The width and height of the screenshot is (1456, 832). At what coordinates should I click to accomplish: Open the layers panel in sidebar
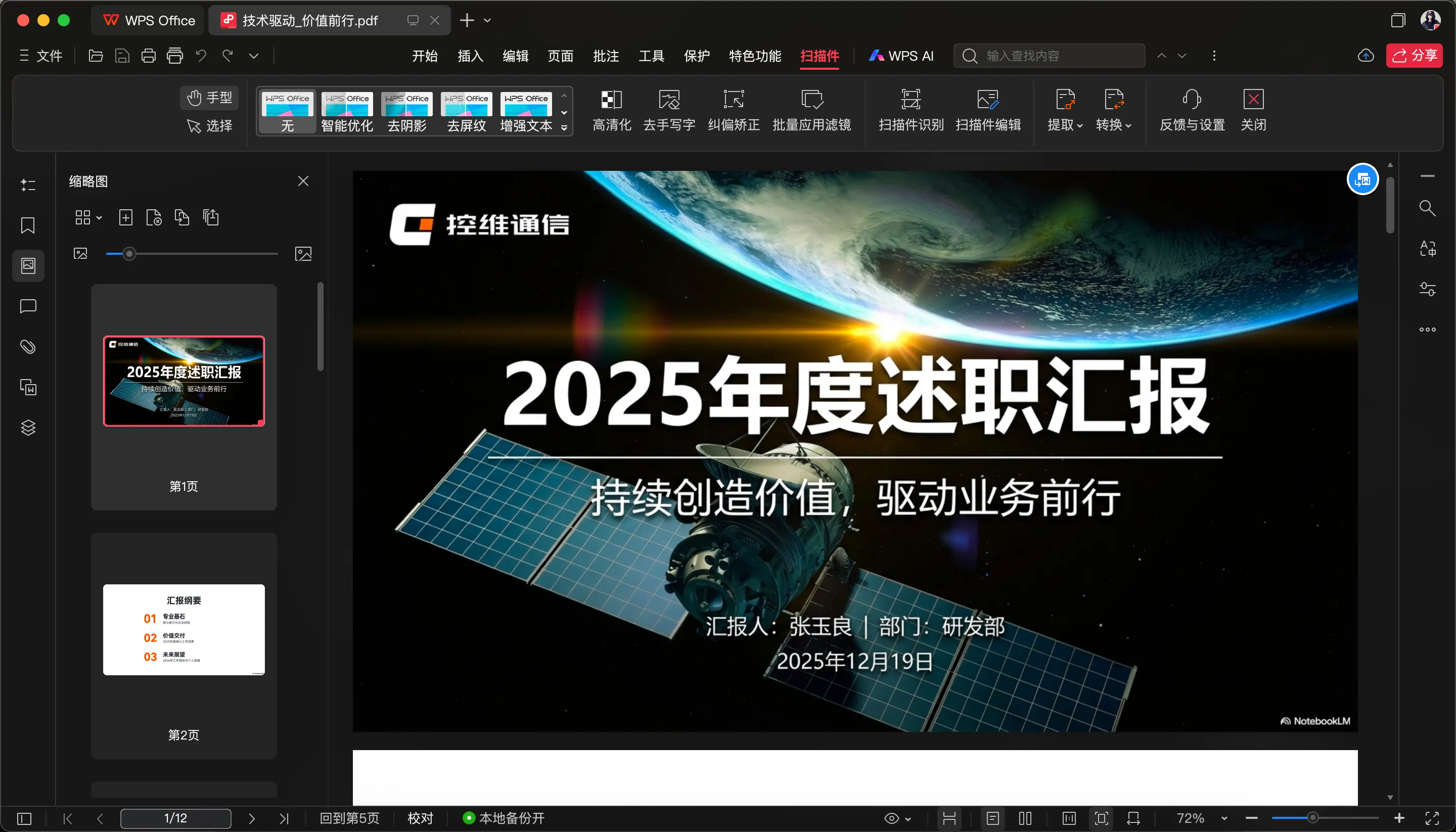click(x=28, y=428)
